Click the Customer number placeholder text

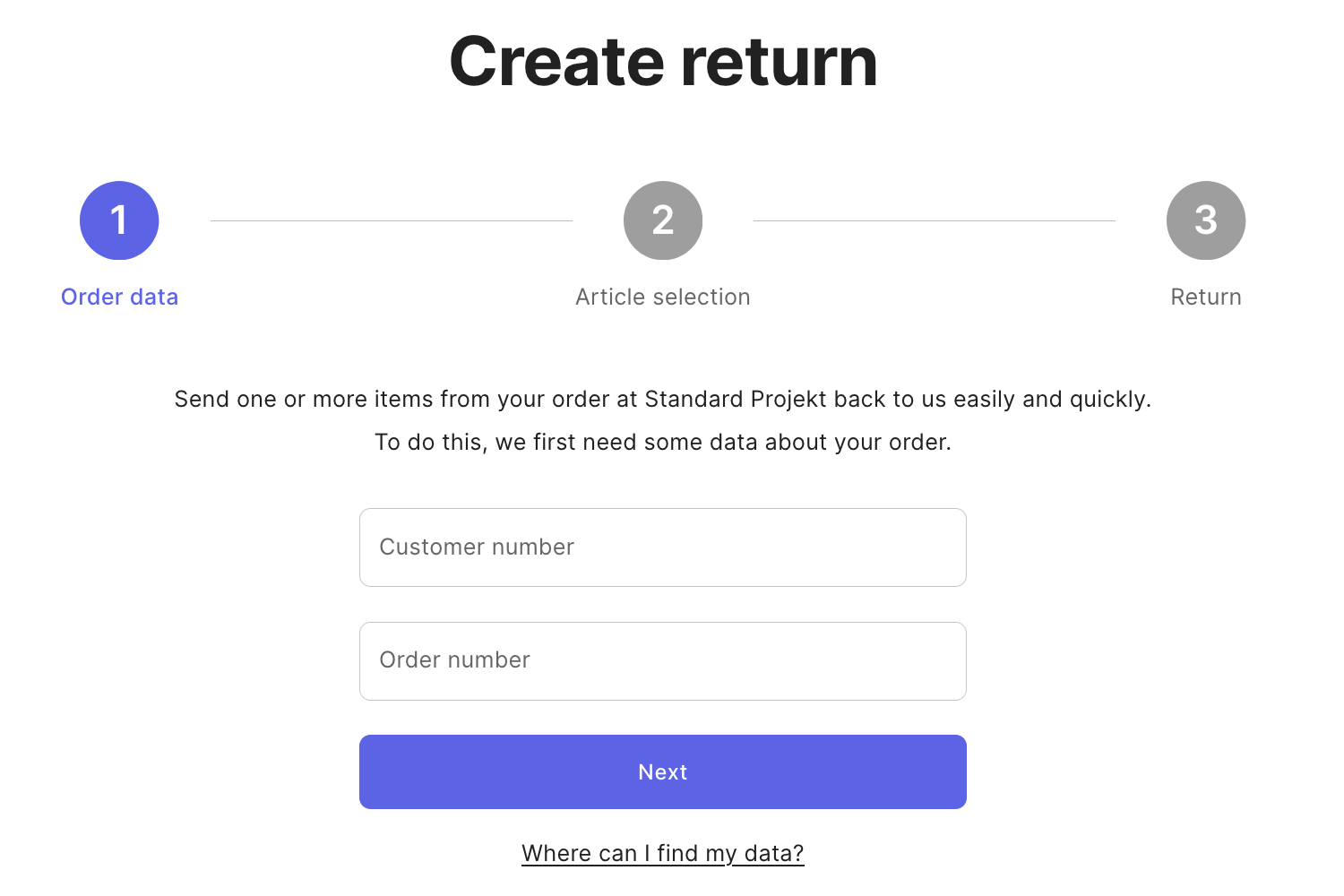[477, 547]
